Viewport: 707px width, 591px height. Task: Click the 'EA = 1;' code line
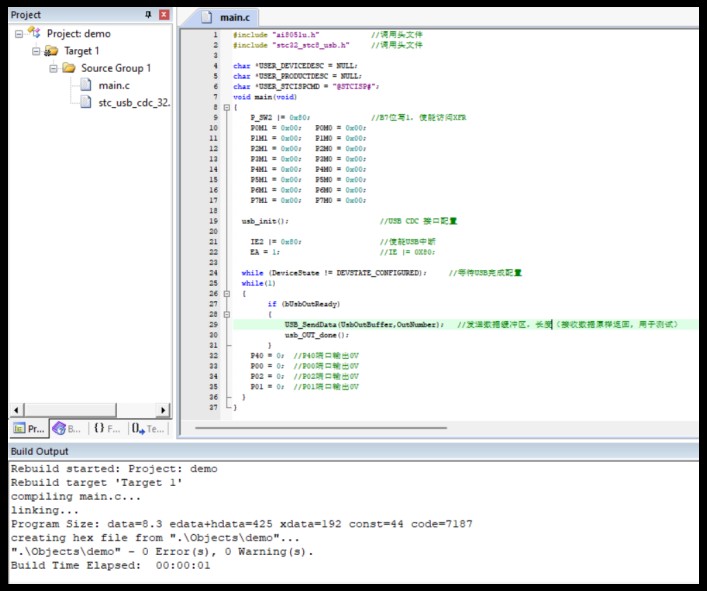pyautogui.click(x=265, y=252)
